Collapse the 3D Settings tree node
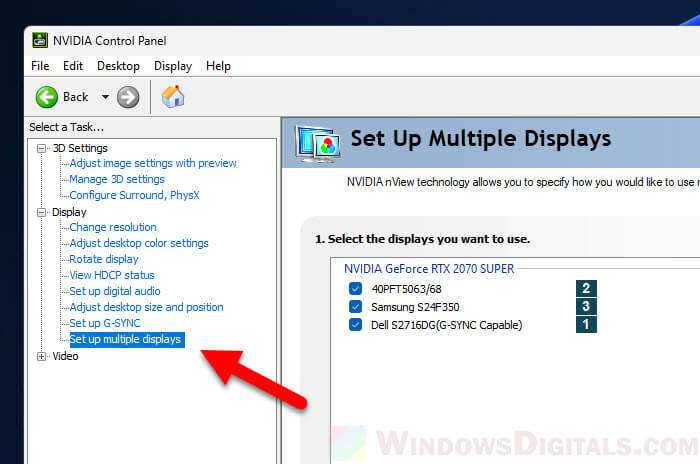Screen dimensions: 700x464 tap(42, 148)
